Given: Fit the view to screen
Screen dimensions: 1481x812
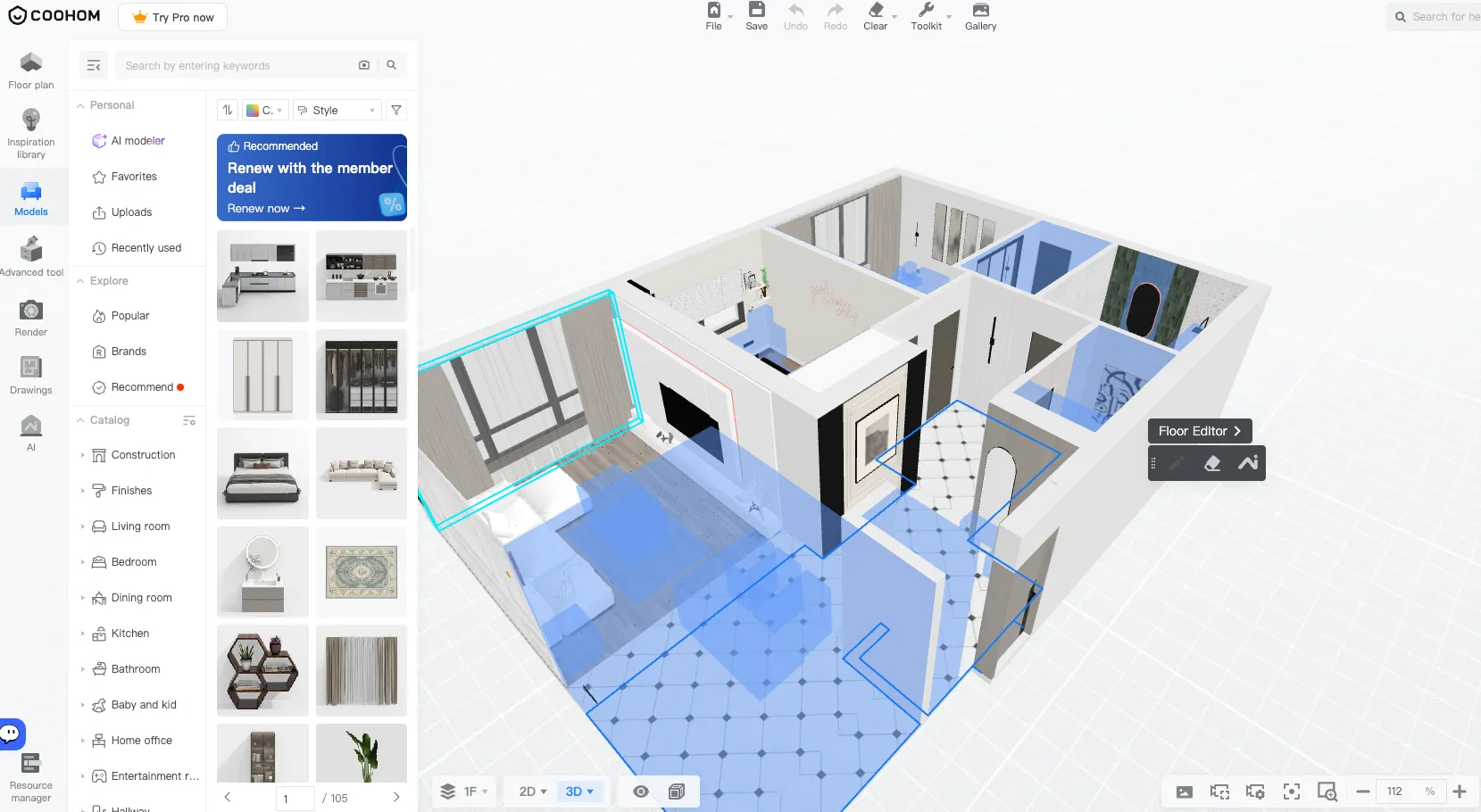Looking at the screenshot, I should (x=1292, y=791).
